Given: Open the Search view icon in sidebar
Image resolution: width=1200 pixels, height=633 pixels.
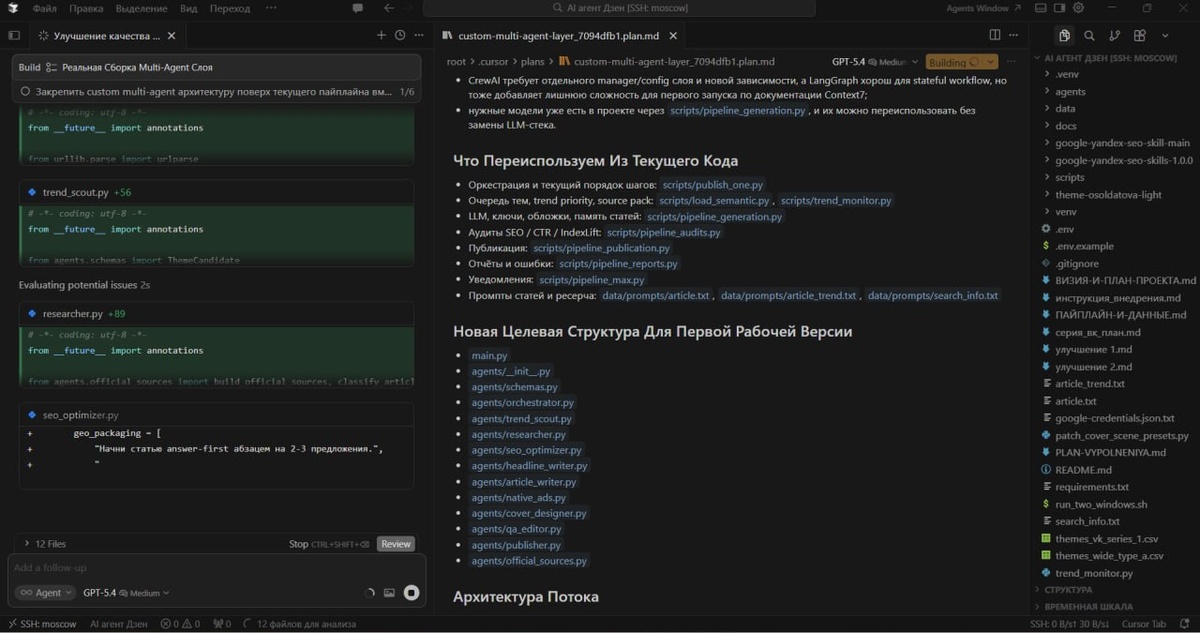Looking at the screenshot, I should point(1089,35).
